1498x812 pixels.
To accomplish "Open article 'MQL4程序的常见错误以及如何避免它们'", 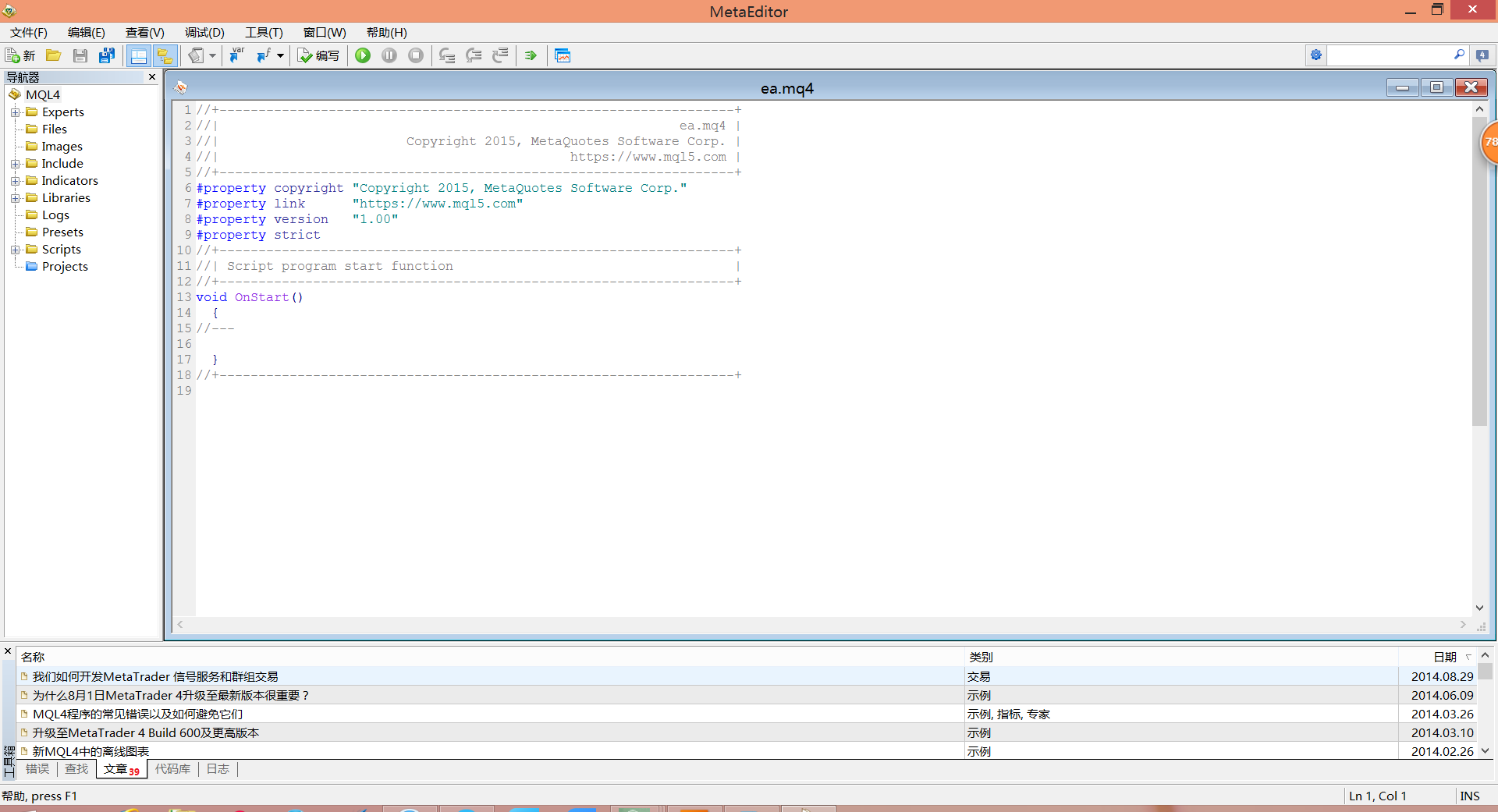I will coord(137,714).
